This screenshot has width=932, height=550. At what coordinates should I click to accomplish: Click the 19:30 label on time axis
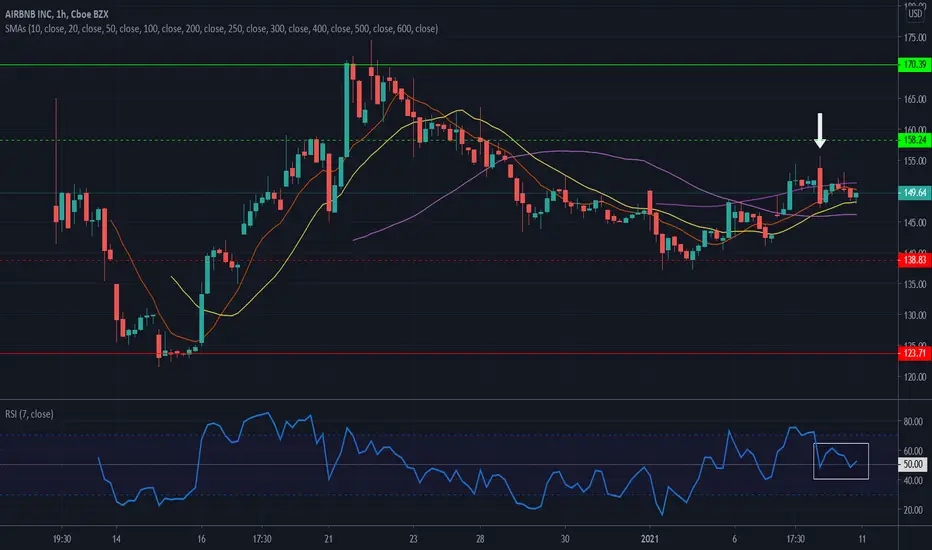[62, 539]
